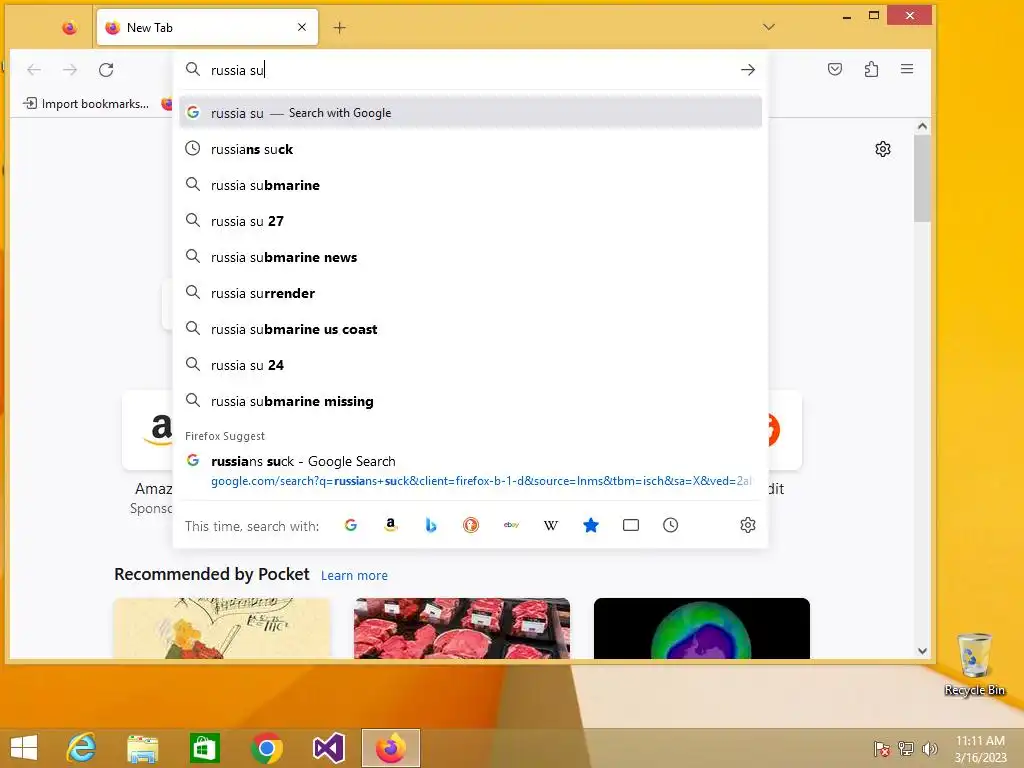The image size is (1024, 768).
Task: Open the Amazon sponsored shortcut tile
Action: click(148, 430)
